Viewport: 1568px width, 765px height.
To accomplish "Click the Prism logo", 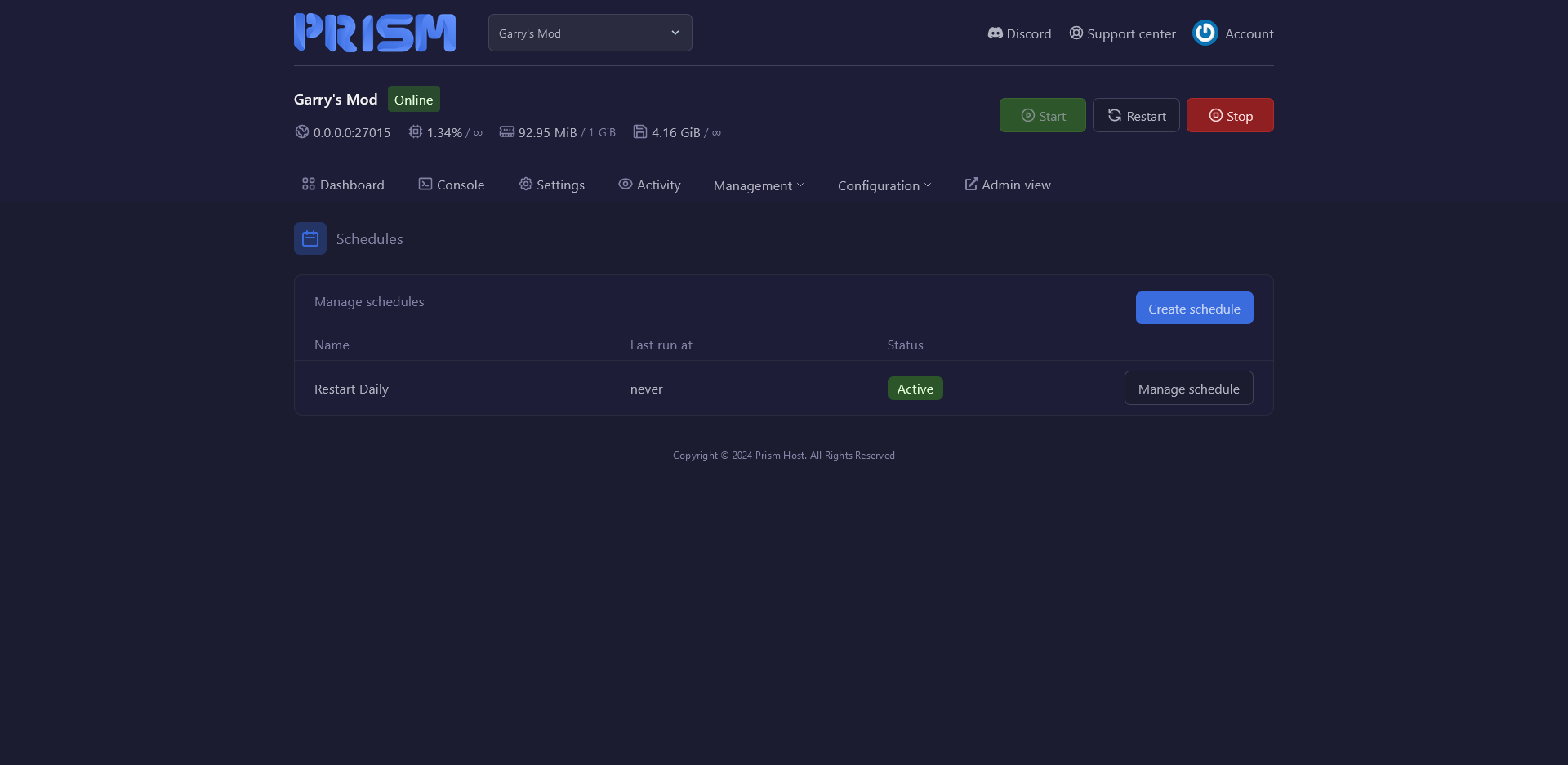I will [375, 33].
